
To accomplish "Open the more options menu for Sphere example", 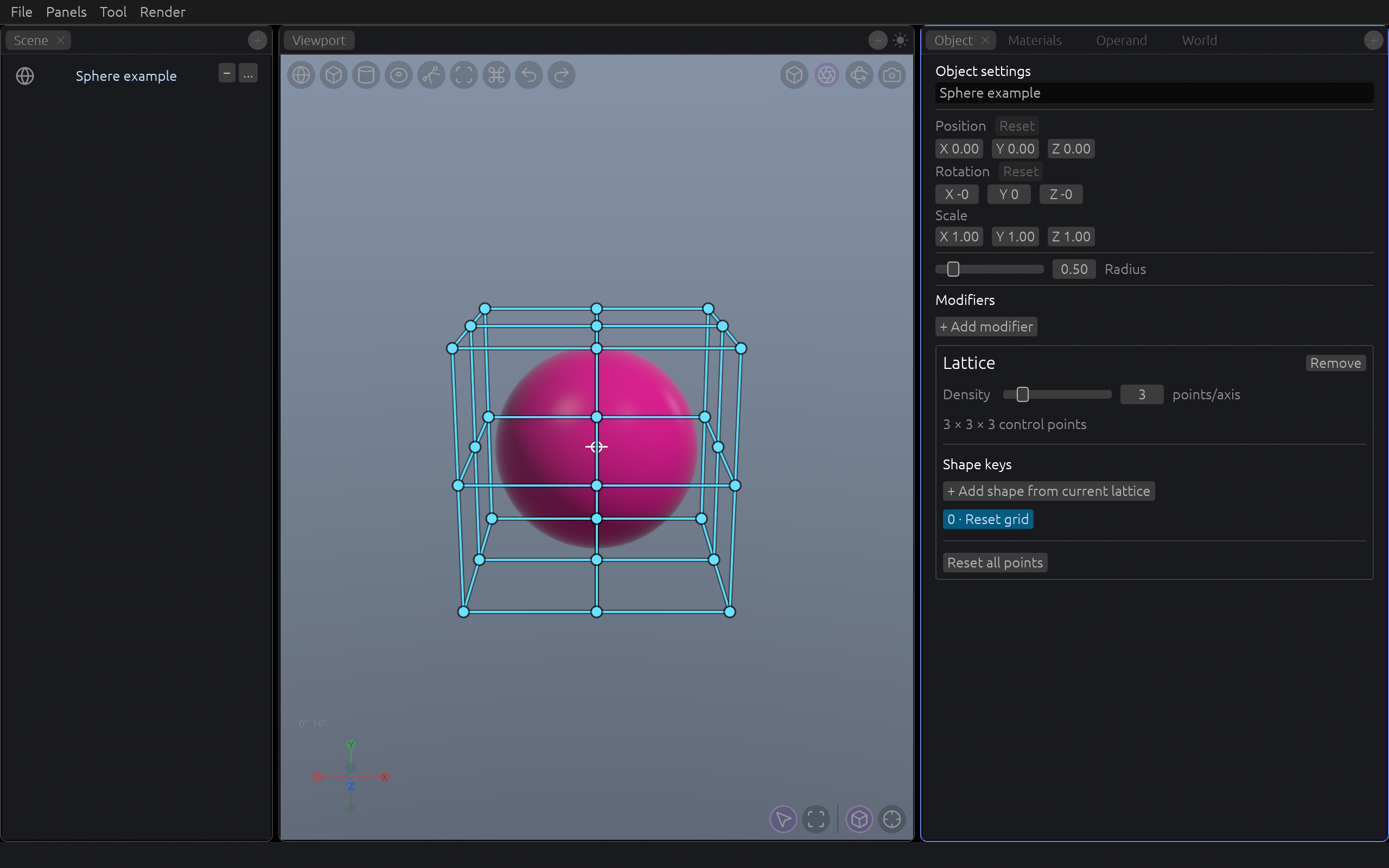I will [x=248, y=73].
